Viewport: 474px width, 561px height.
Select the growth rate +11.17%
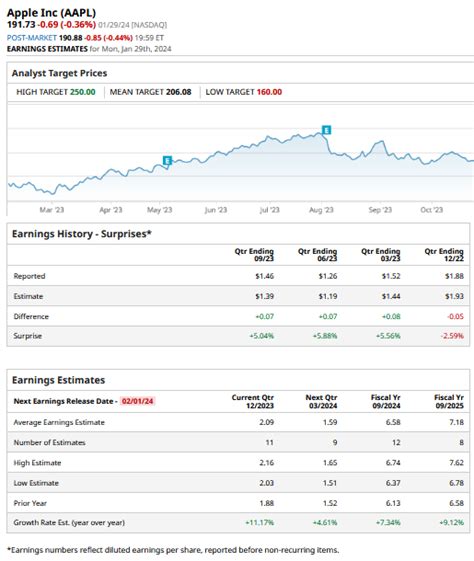point(260,522)
